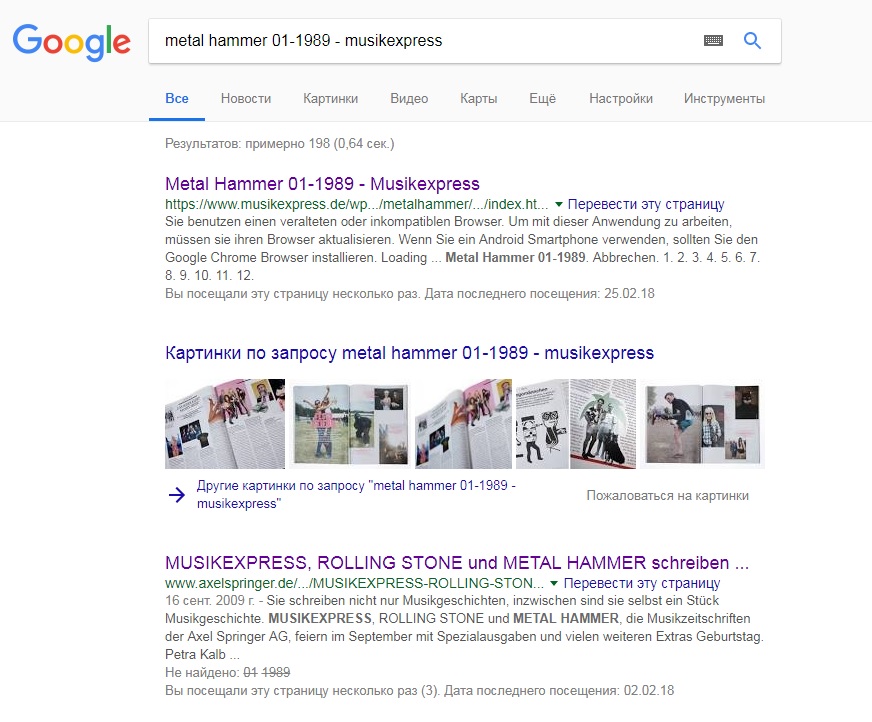The width and height of the screenshot is (872, 722).
Task: Open the 'Видео' tab
Action: coord(409,98)
